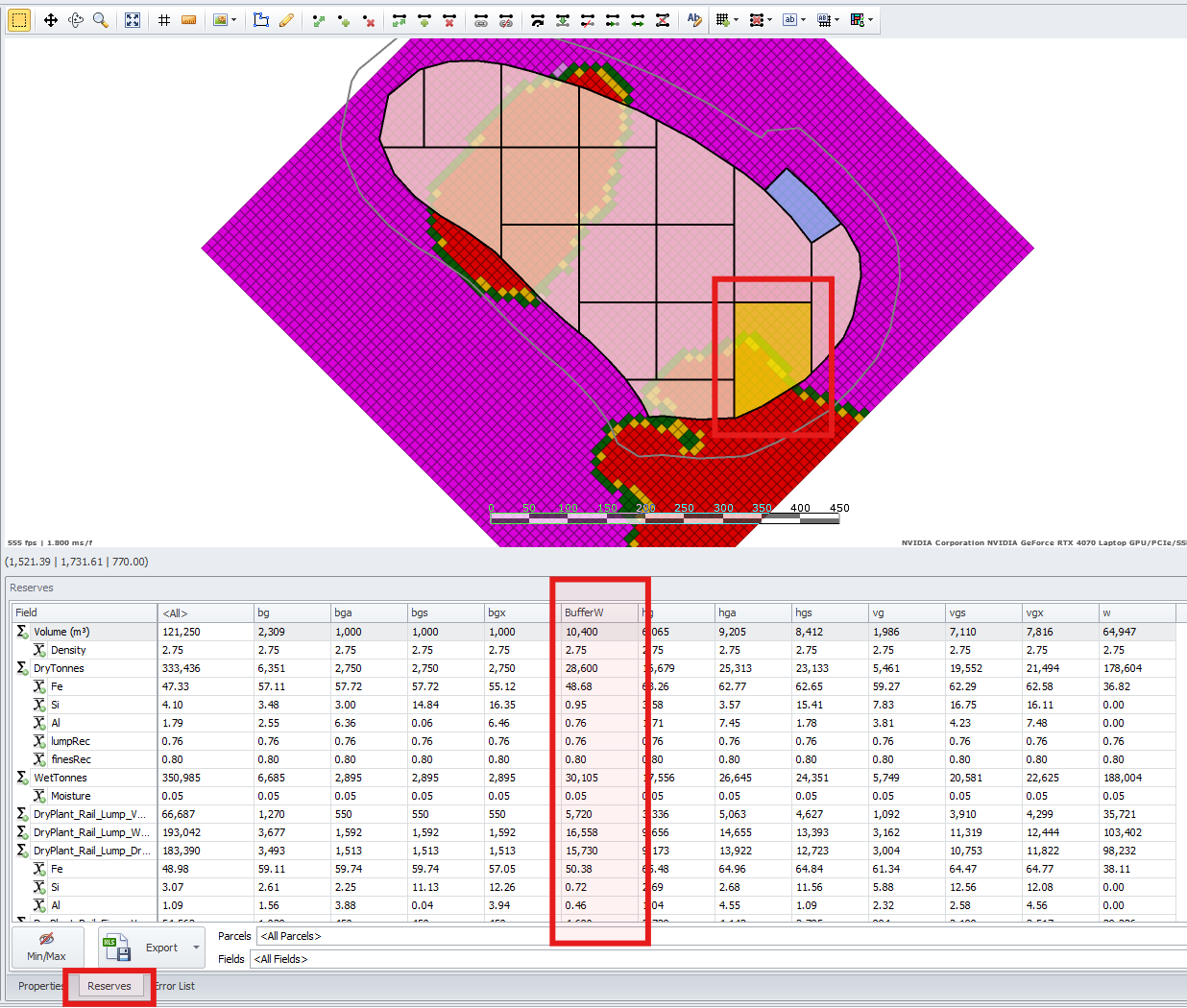
Task: Select the magnifier zoom tool
Action: pyautogui.click(x=100, y=20)
